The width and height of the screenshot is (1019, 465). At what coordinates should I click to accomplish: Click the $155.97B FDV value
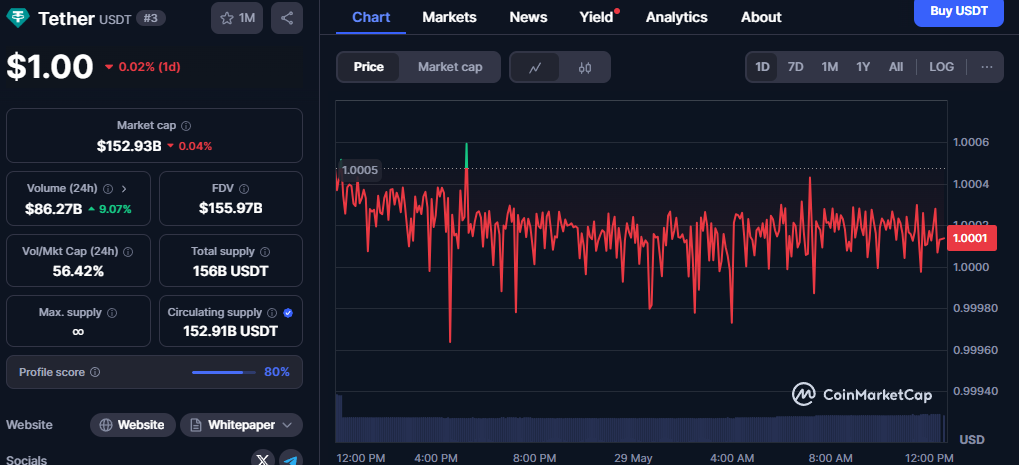point(231,208)
